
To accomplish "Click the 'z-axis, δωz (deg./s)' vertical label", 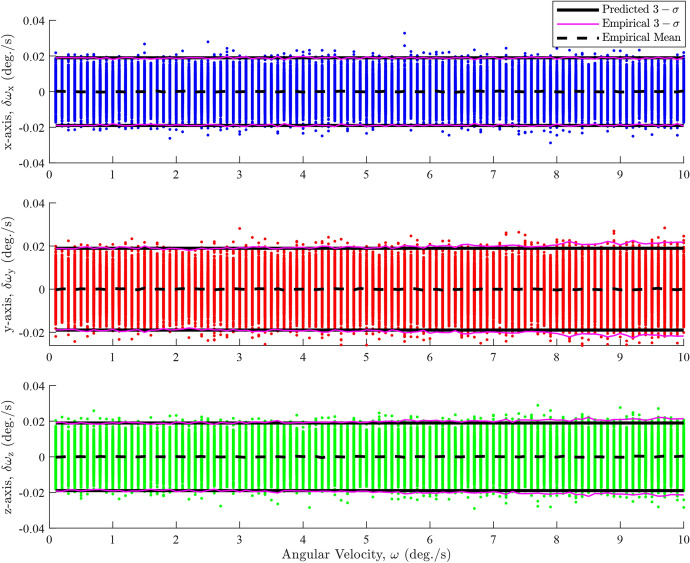I will point(10,457).
